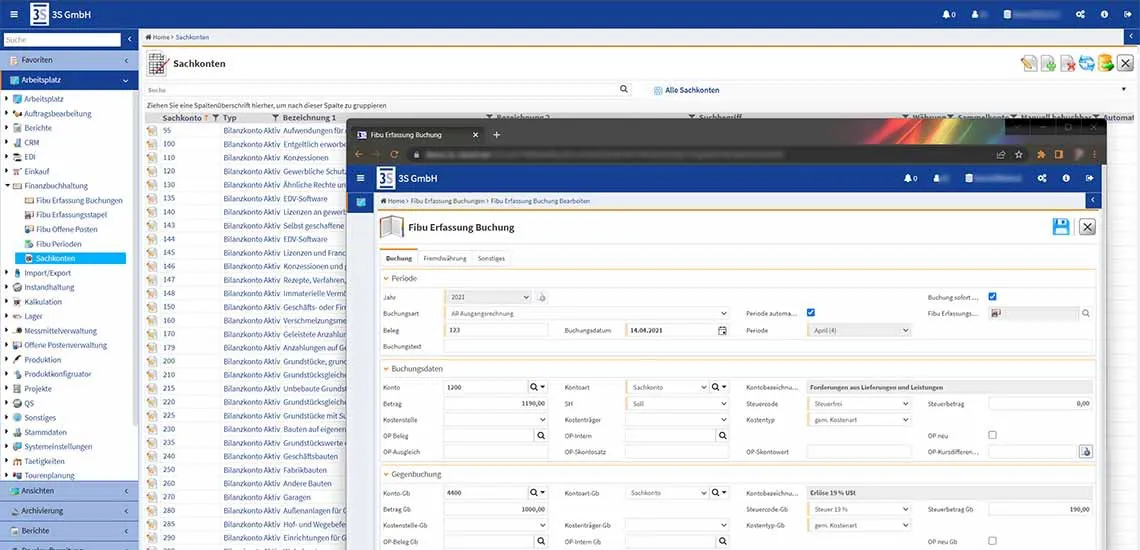Open the calendar picker for Buchungsdatum
The width and height of the screenshot is (1140, 550).
pyautogui.click(x=721, y=330)
